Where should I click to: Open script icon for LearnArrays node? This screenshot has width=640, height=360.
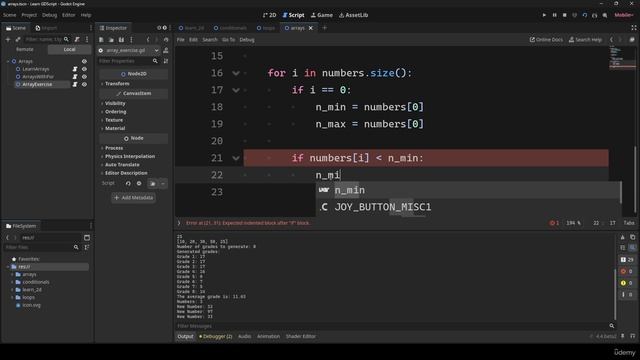click(75, 69)
